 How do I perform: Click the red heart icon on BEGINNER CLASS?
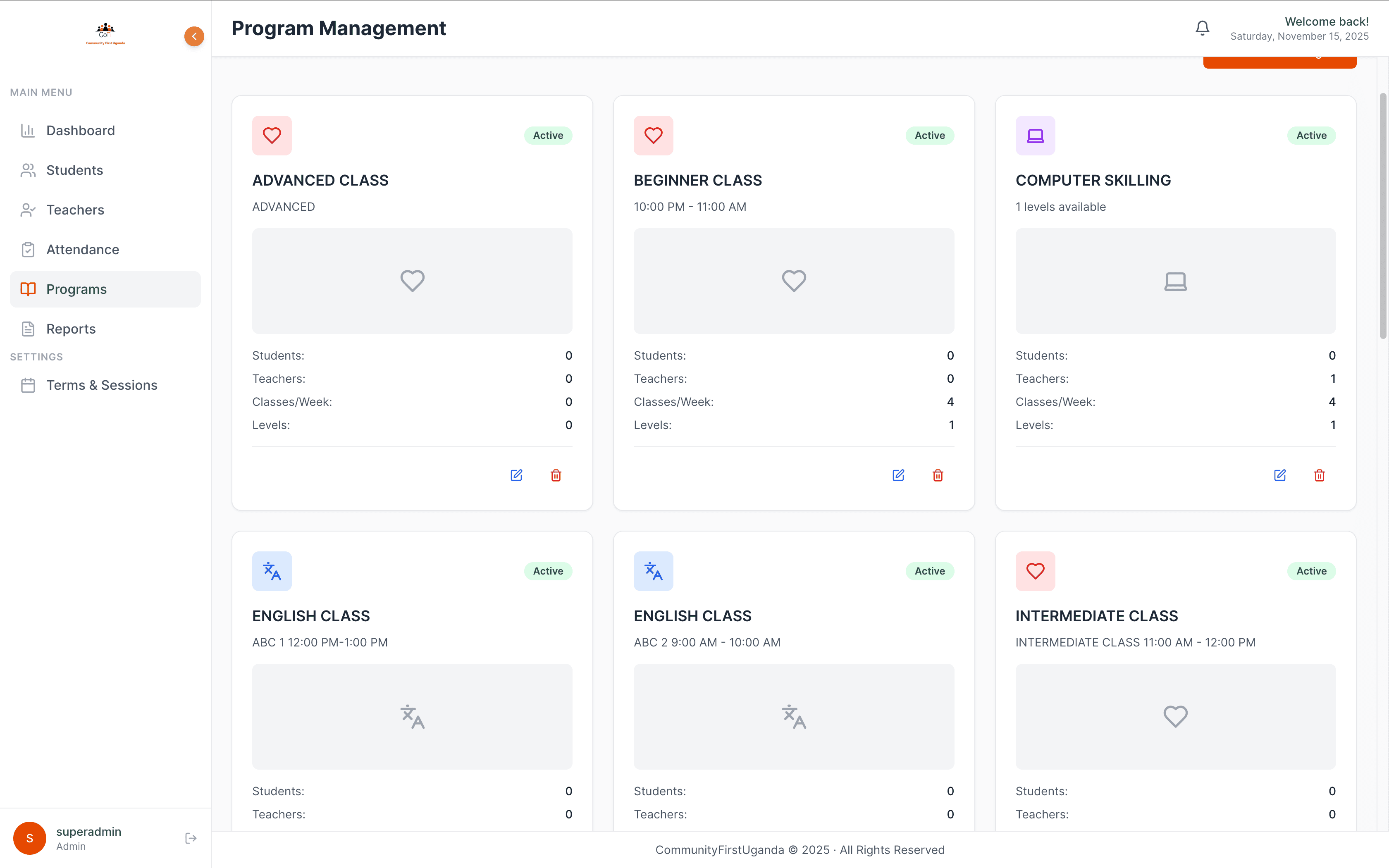pyautogui.click(x=653, y=136)
